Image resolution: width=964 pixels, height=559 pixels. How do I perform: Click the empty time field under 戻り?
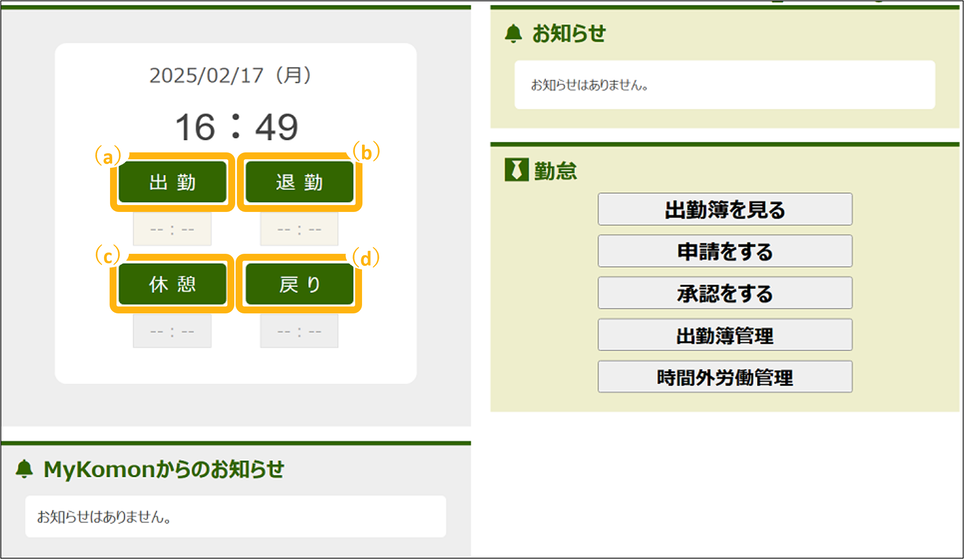click(x=299, y=331)
